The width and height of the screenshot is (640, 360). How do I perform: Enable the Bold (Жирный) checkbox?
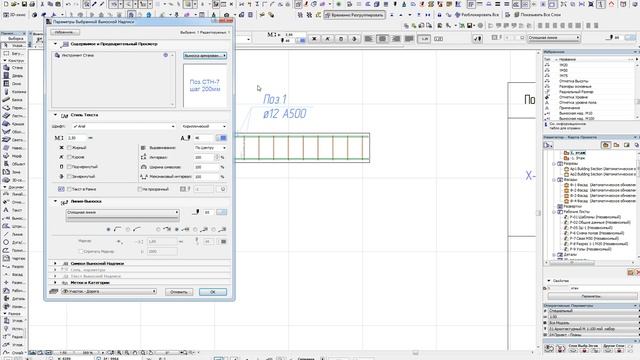pyautogui.click(x=69, y=148)
